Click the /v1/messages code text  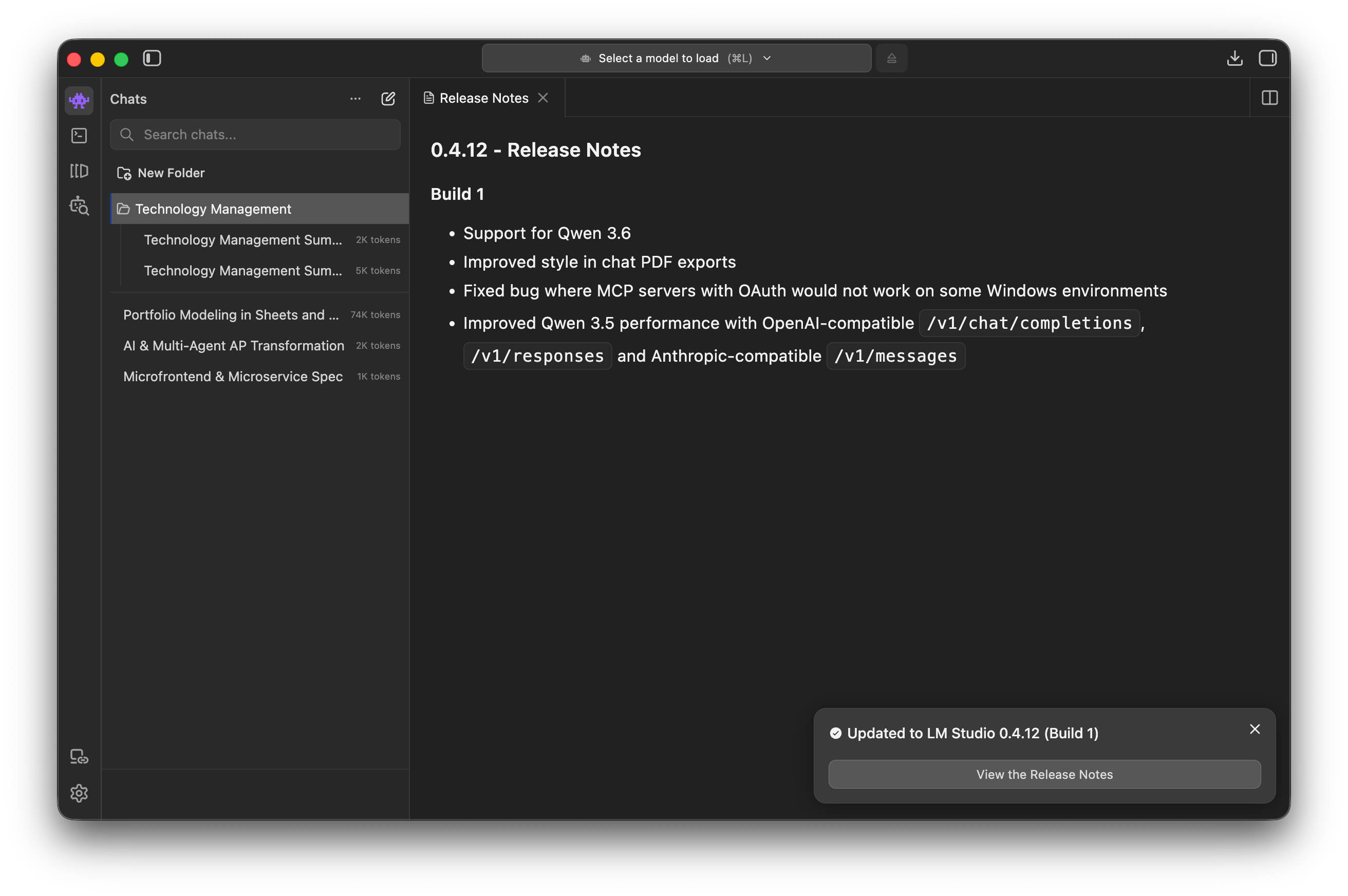(x=895, y=356)
